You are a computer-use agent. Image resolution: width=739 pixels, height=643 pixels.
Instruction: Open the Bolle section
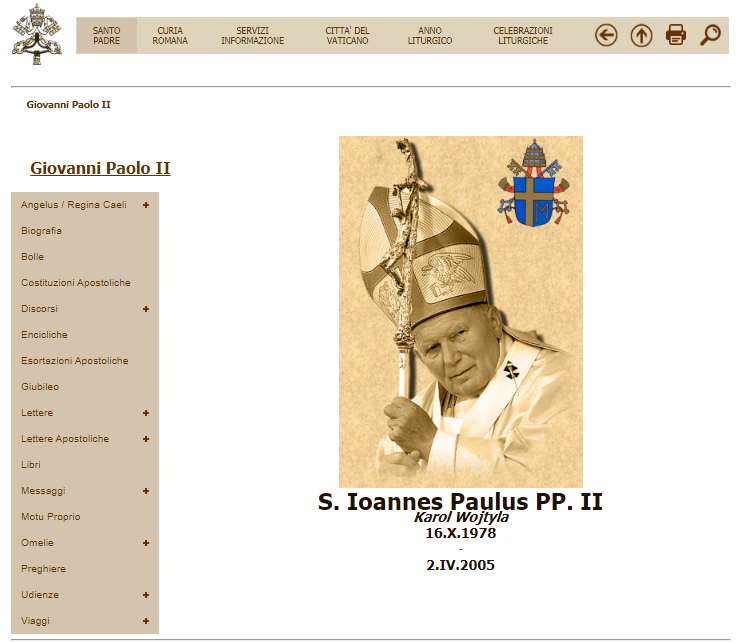(33, 257)
